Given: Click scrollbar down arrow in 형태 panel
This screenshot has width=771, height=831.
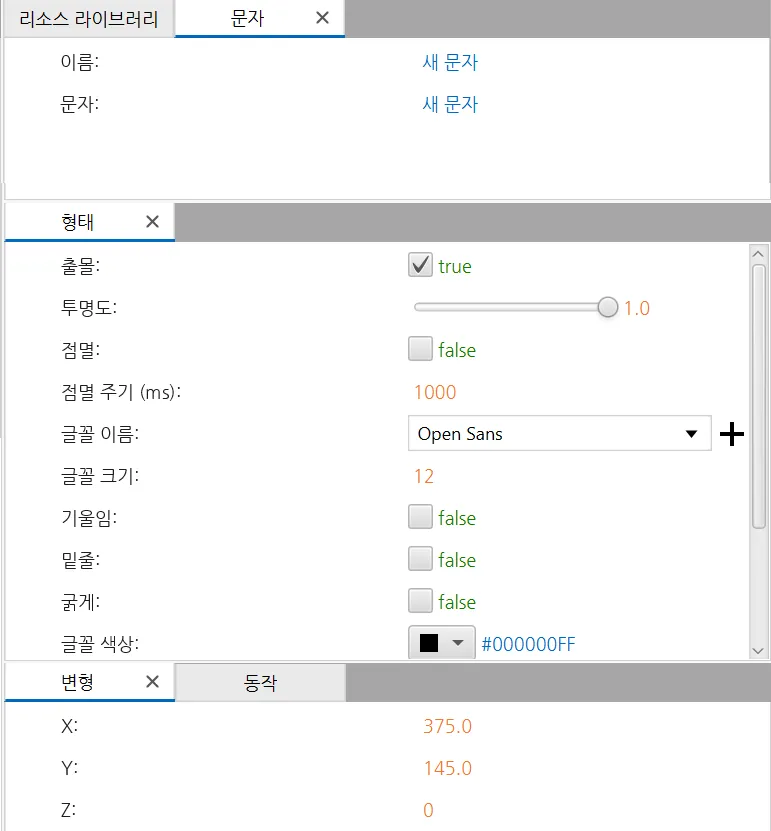Looking at the screenshot, I should [758, 651].
